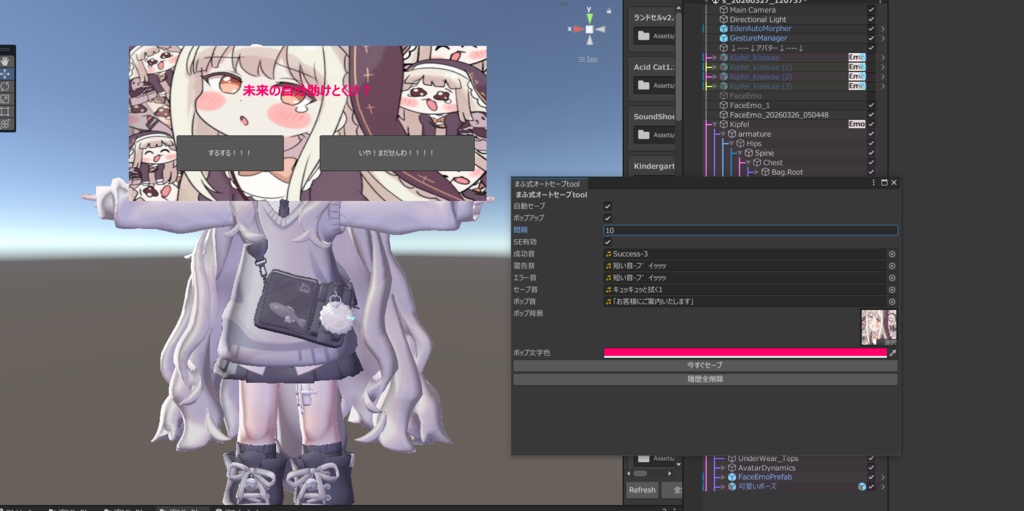Click the Iso projection label
Viewport: 1024px width, 511px height.
[x=588, y=59]
